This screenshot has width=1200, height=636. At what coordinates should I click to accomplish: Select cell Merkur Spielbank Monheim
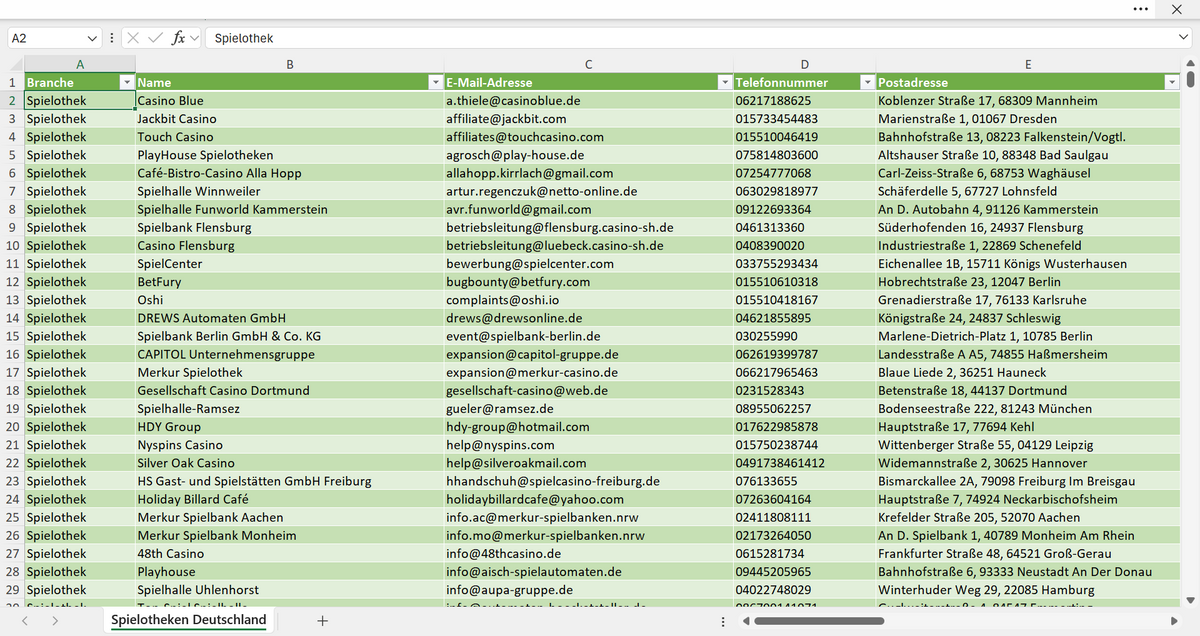click(289, 535)
